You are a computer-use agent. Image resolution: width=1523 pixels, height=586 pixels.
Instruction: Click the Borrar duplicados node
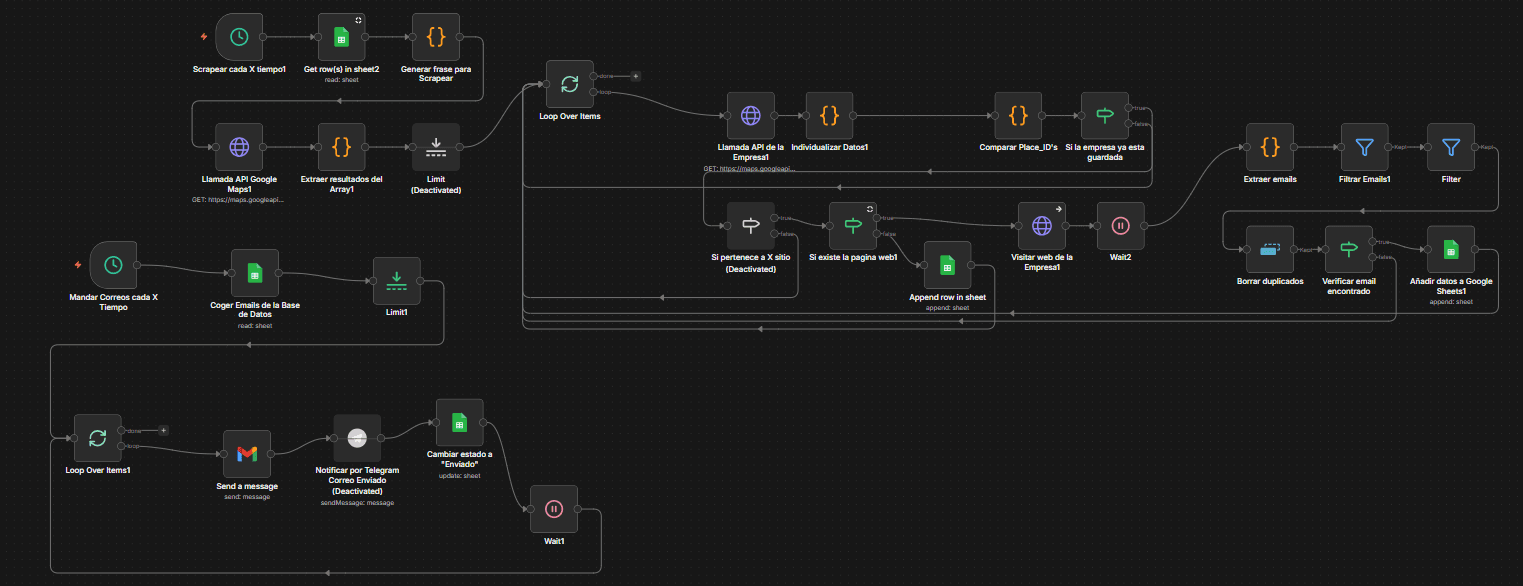1270,250
